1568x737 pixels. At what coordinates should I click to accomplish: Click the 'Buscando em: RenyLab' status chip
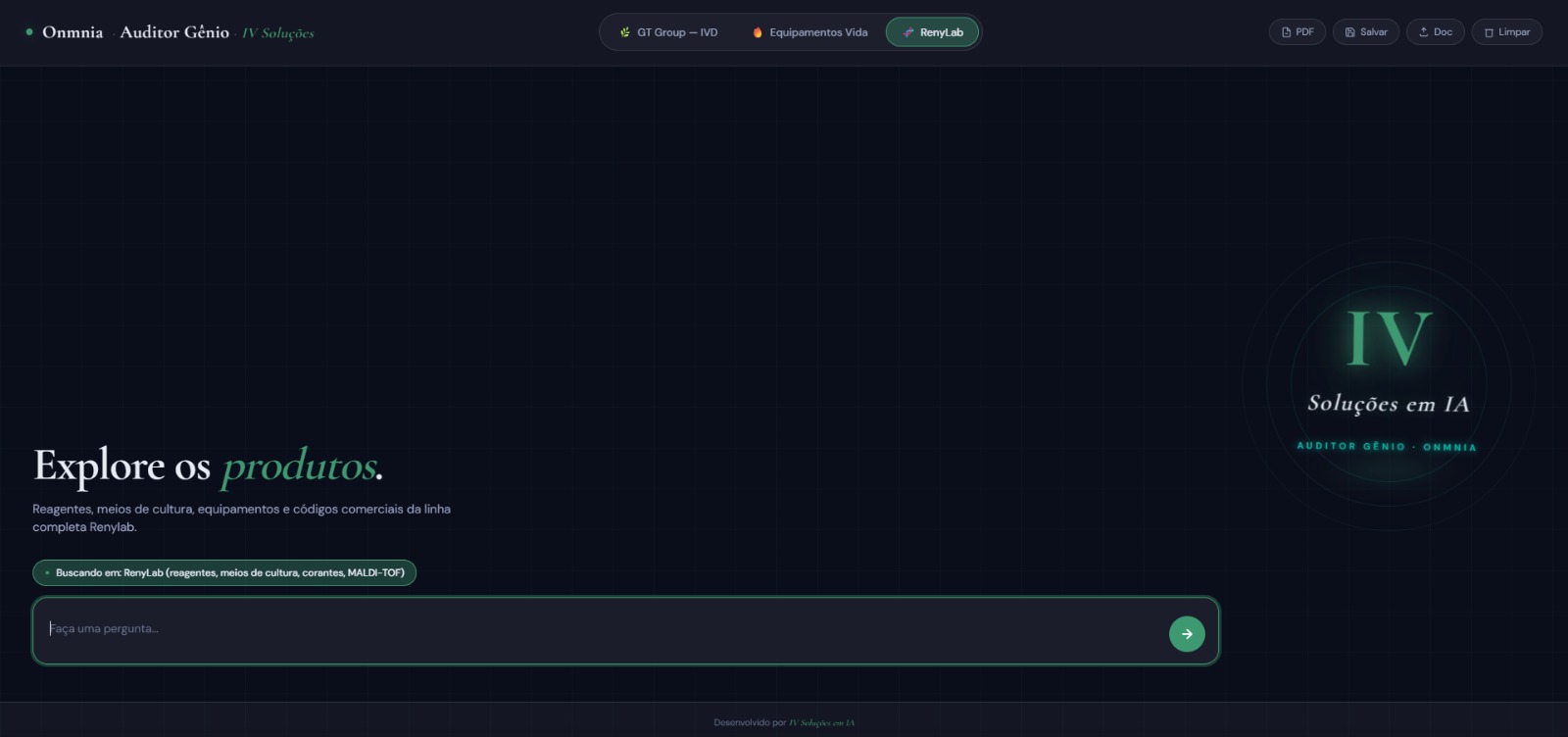pos(224,573)
